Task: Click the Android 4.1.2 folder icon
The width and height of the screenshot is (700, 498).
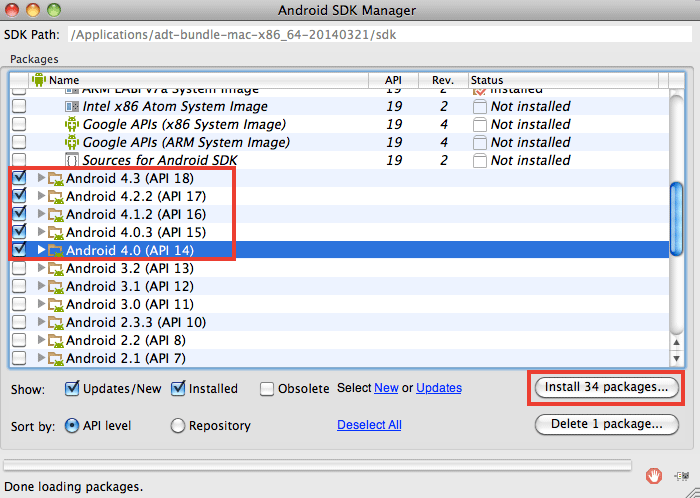Action: coord(56,215)
